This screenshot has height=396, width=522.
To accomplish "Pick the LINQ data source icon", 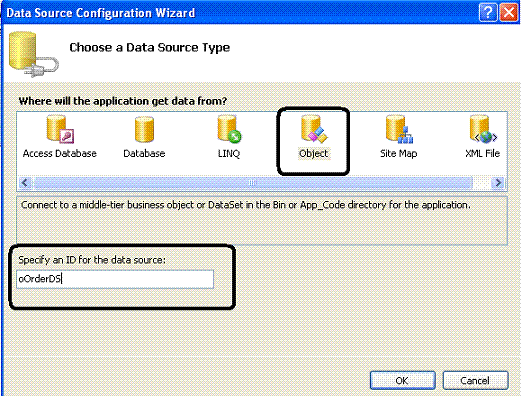I will (x=229, y=129).
